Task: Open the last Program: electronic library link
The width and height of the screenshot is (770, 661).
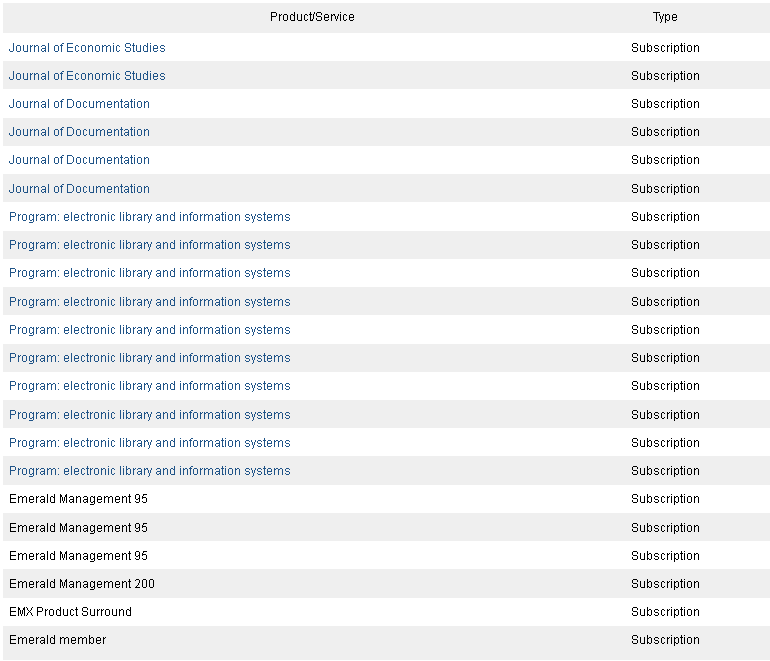Action: pyautogui.click(x=150, y=470)
